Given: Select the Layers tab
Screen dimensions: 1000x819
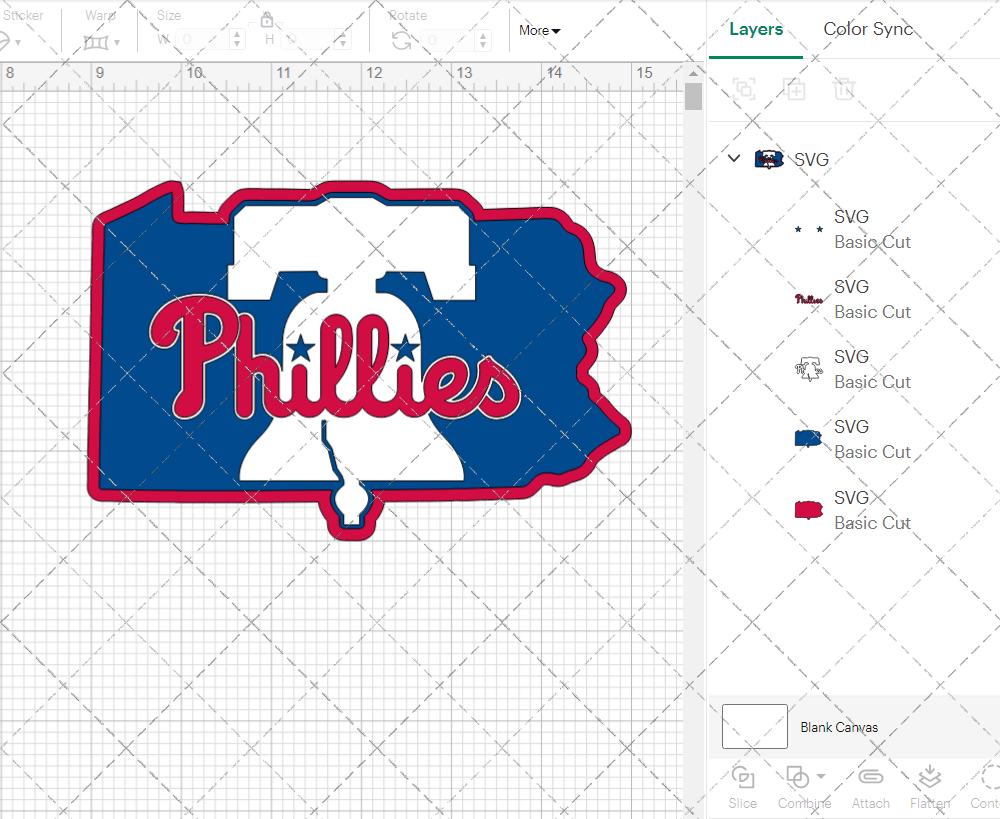Looking at the screenshot, I should [x=756, y=29].
